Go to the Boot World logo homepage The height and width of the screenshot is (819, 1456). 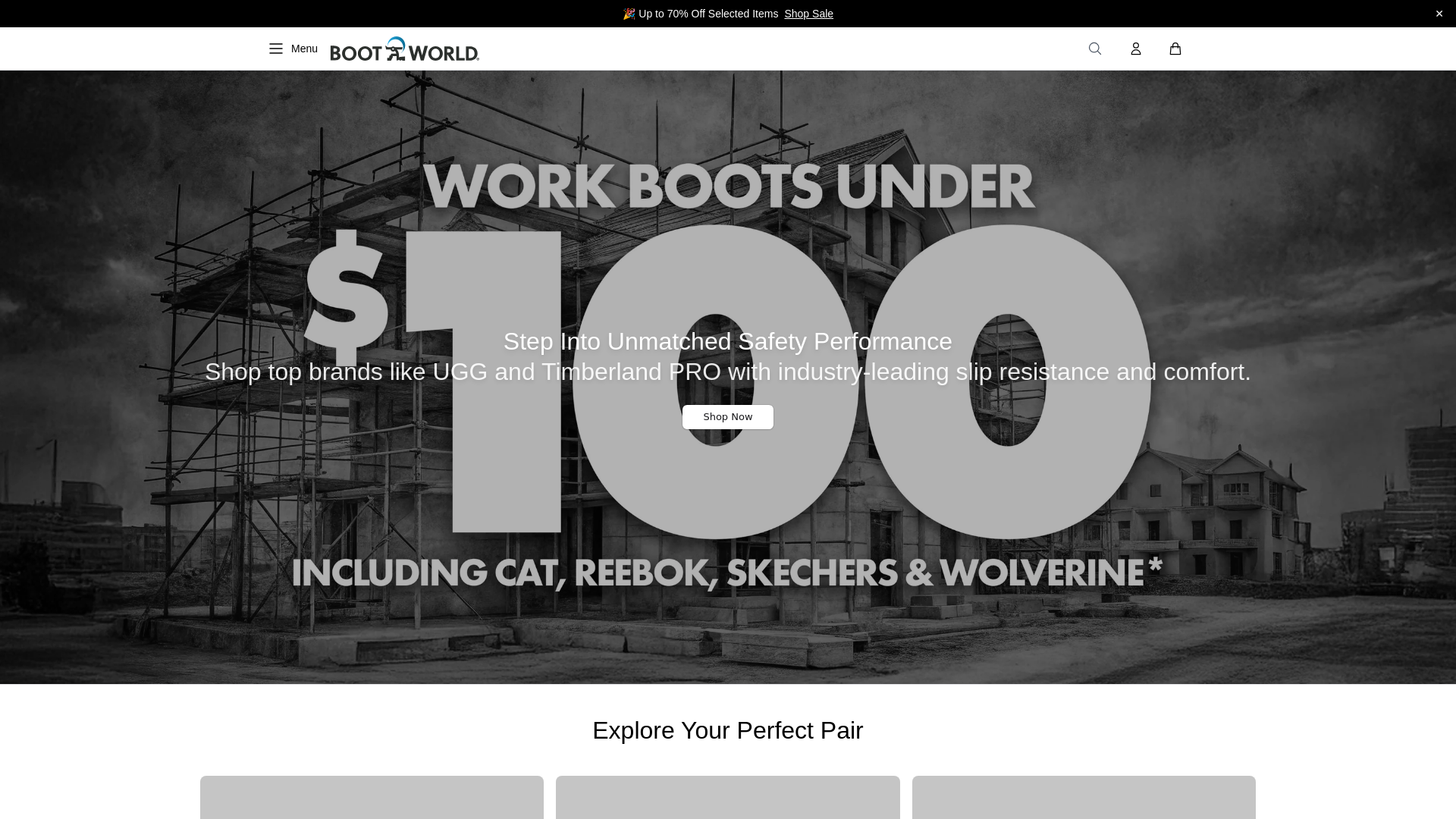point(405,49)
